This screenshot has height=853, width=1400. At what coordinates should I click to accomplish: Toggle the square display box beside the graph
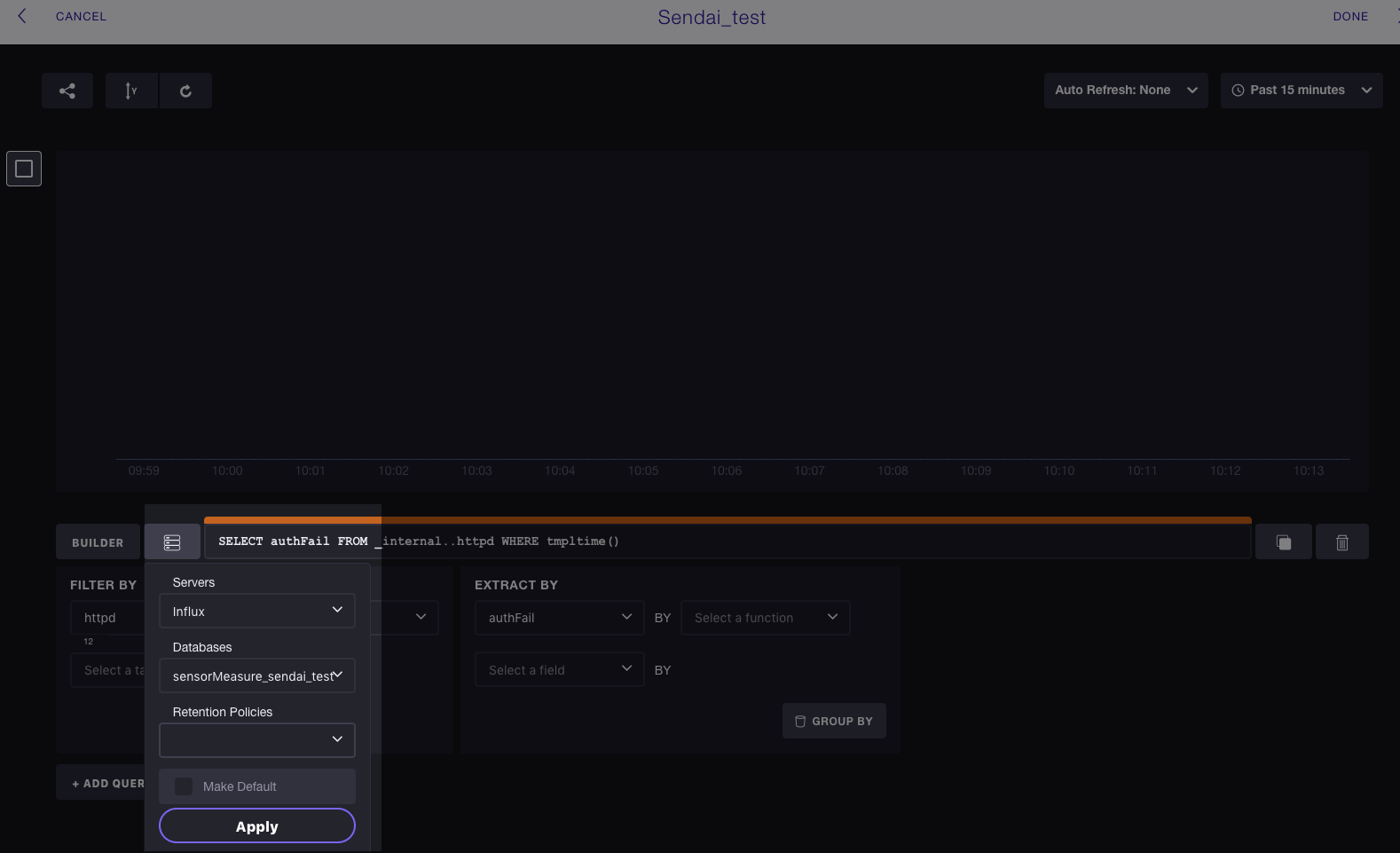[24, 169]
